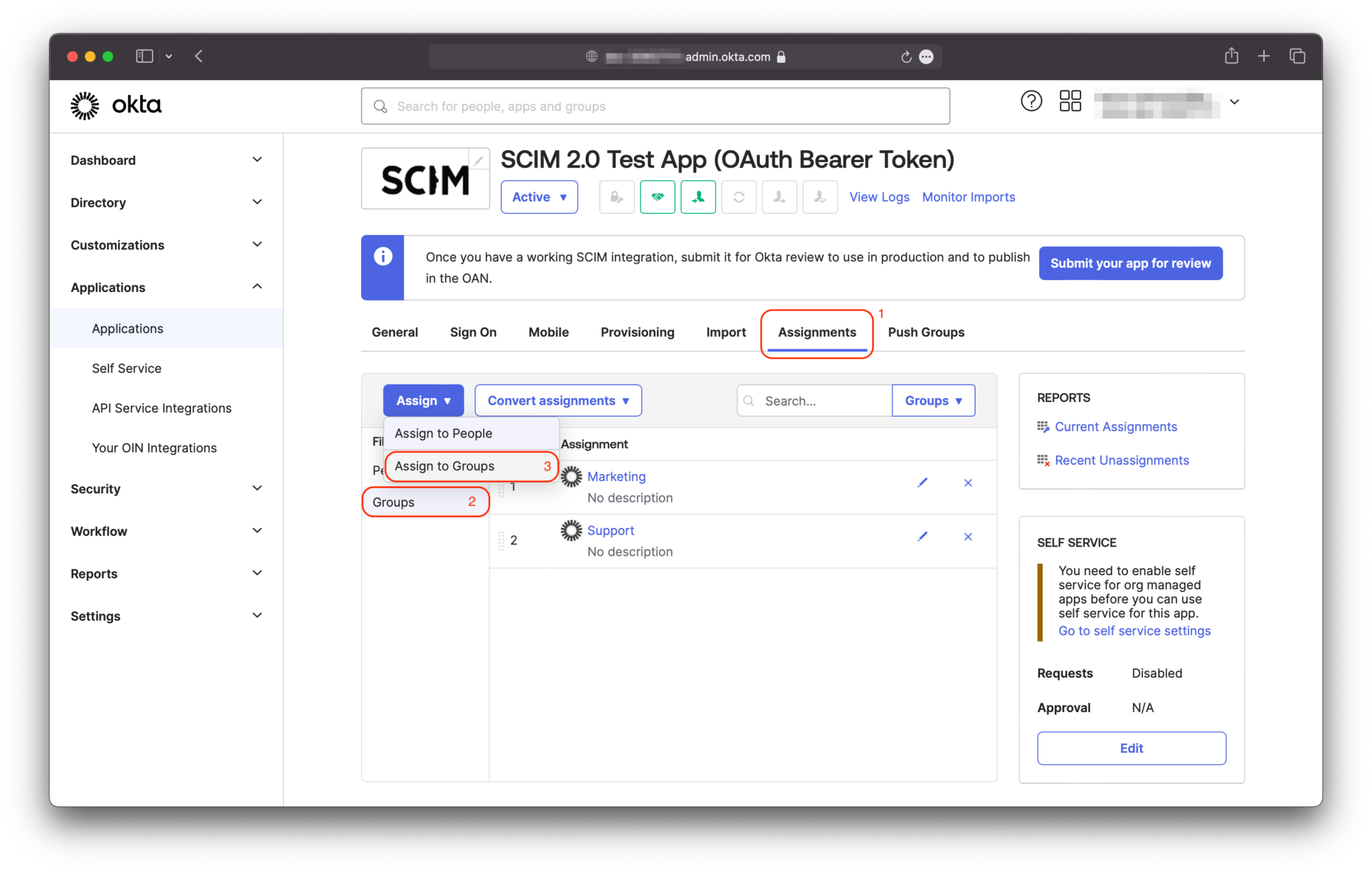Screen dimensions: 1372x872
Task: Click the info icon on the review banner
Action: tap(383, 257)
